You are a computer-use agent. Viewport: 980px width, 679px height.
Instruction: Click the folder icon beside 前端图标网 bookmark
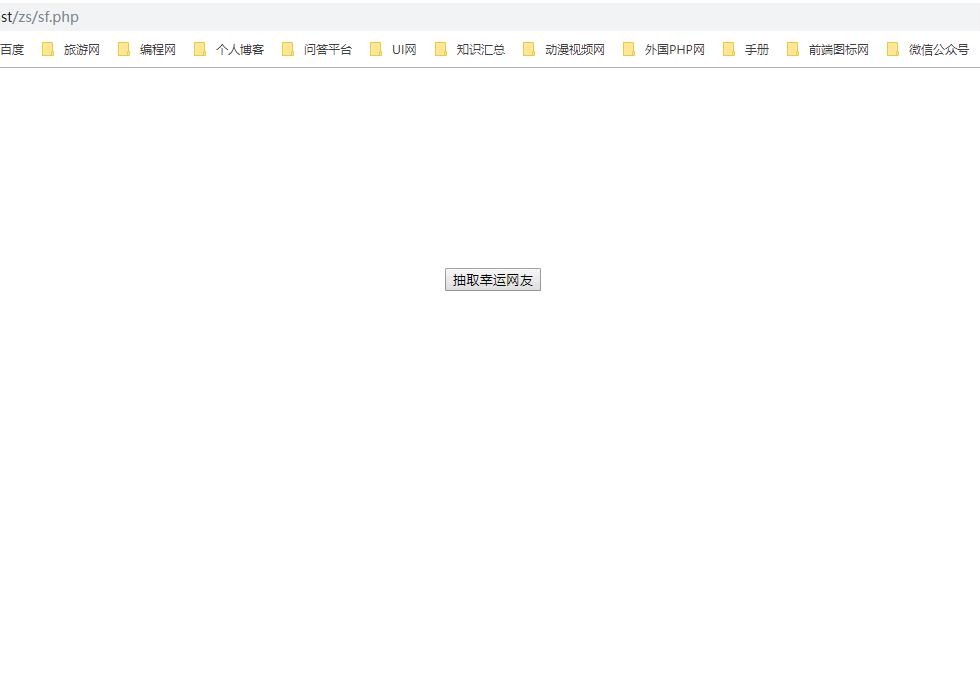[792, 48]
